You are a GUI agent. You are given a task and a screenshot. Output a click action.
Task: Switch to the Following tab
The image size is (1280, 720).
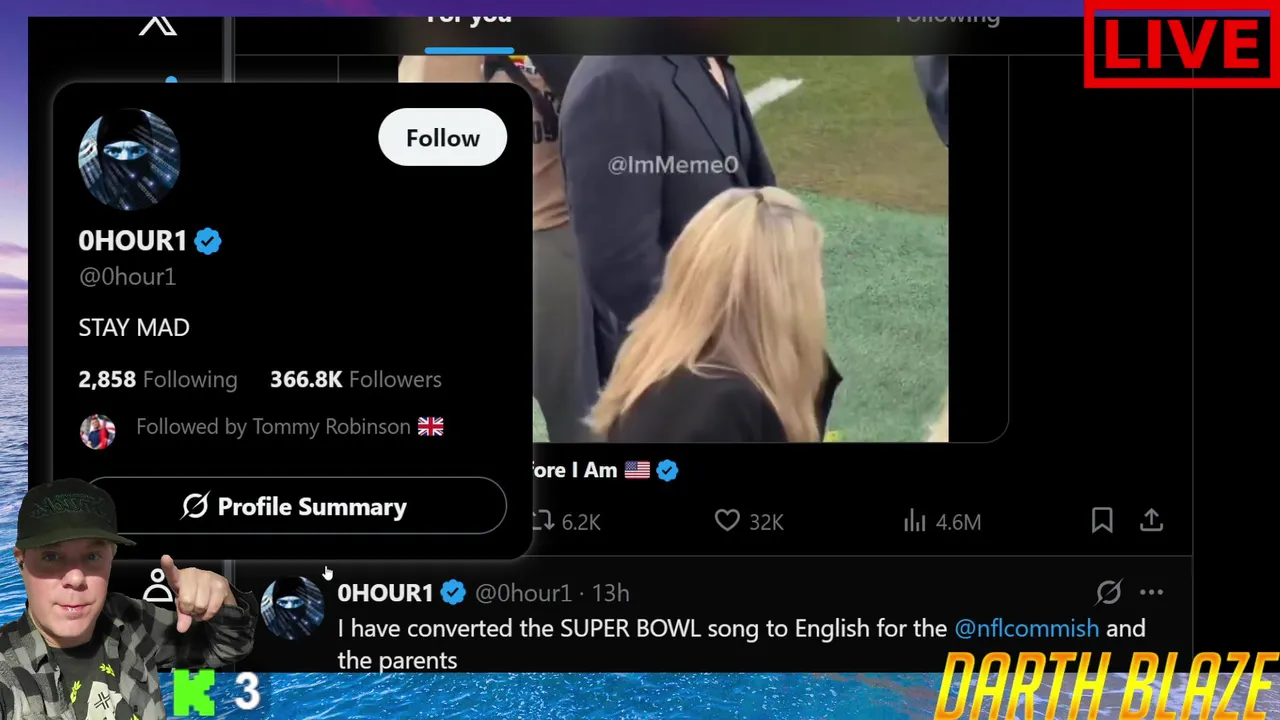click(947, 15)
